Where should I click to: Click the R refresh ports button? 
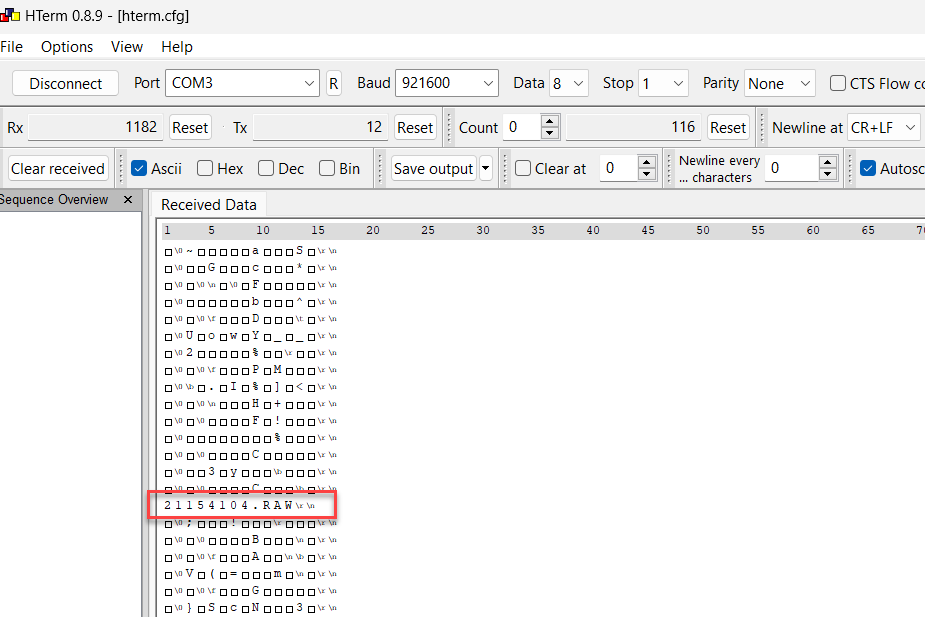coord(334,84)
